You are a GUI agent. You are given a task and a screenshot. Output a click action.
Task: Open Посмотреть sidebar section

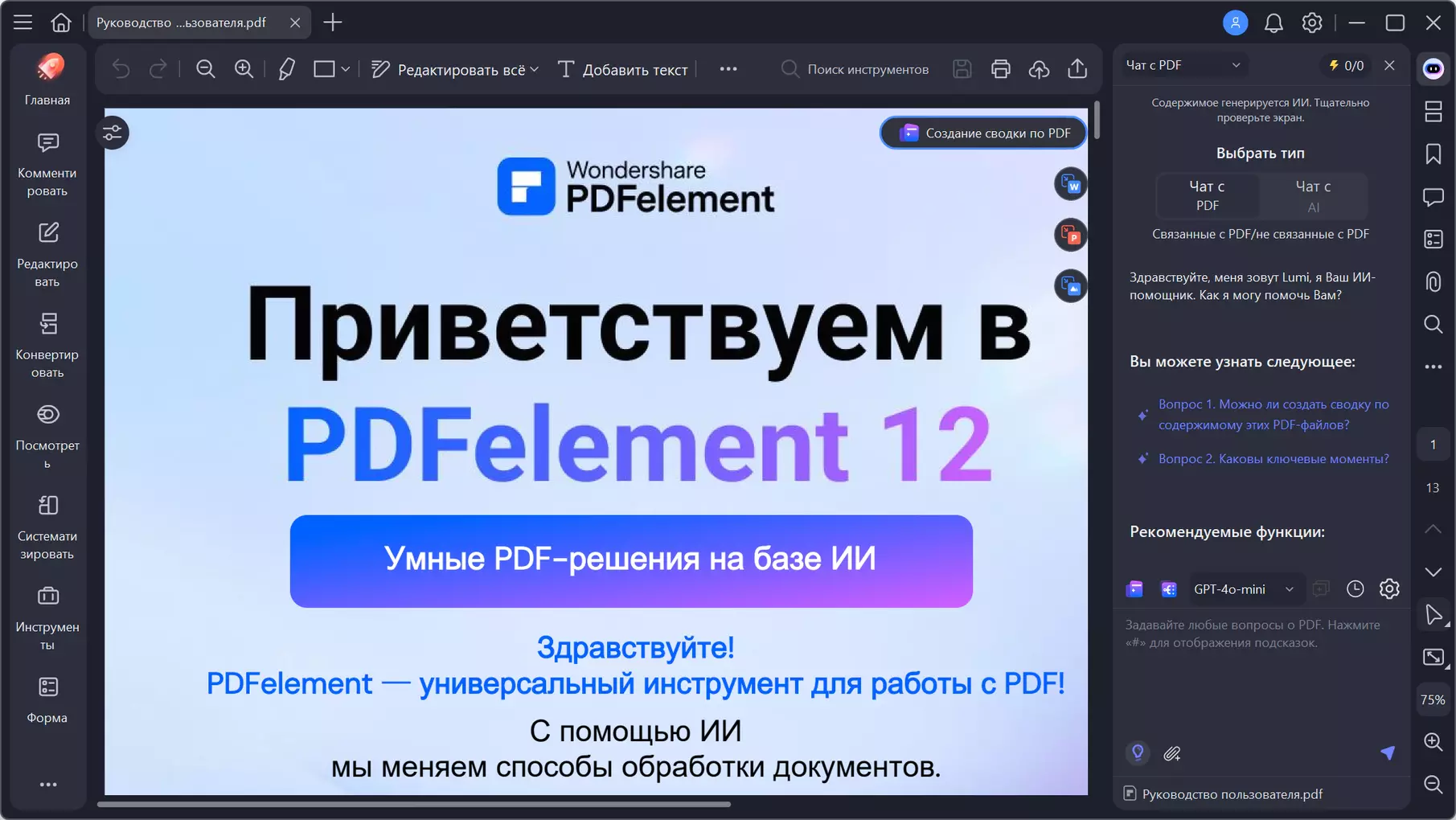coord(47,437)
